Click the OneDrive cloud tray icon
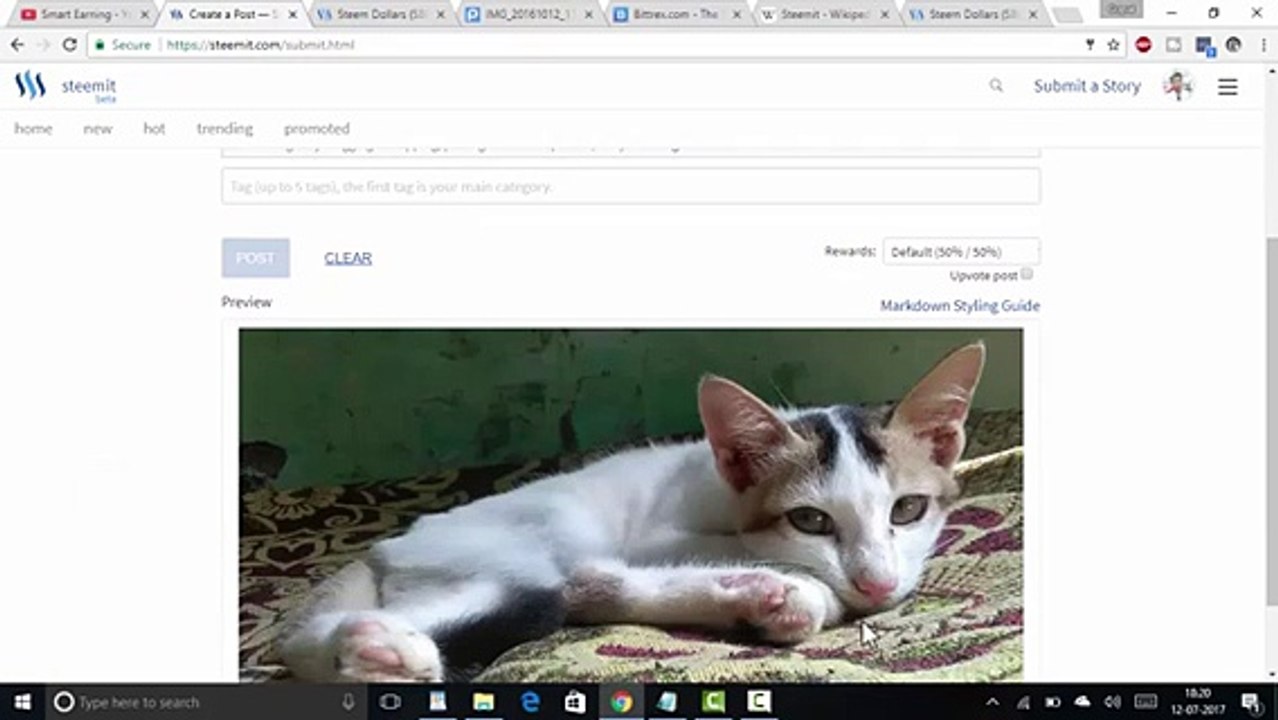This screenshot has width=1278, height=720. [1082, 702]
